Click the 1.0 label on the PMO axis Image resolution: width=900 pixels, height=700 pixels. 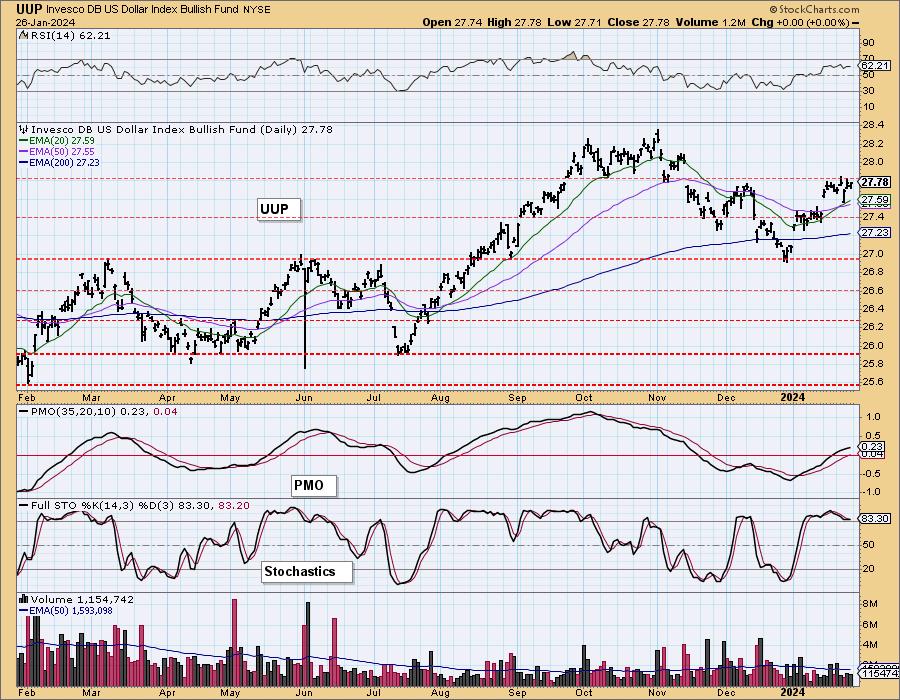[x=874, y=417]
